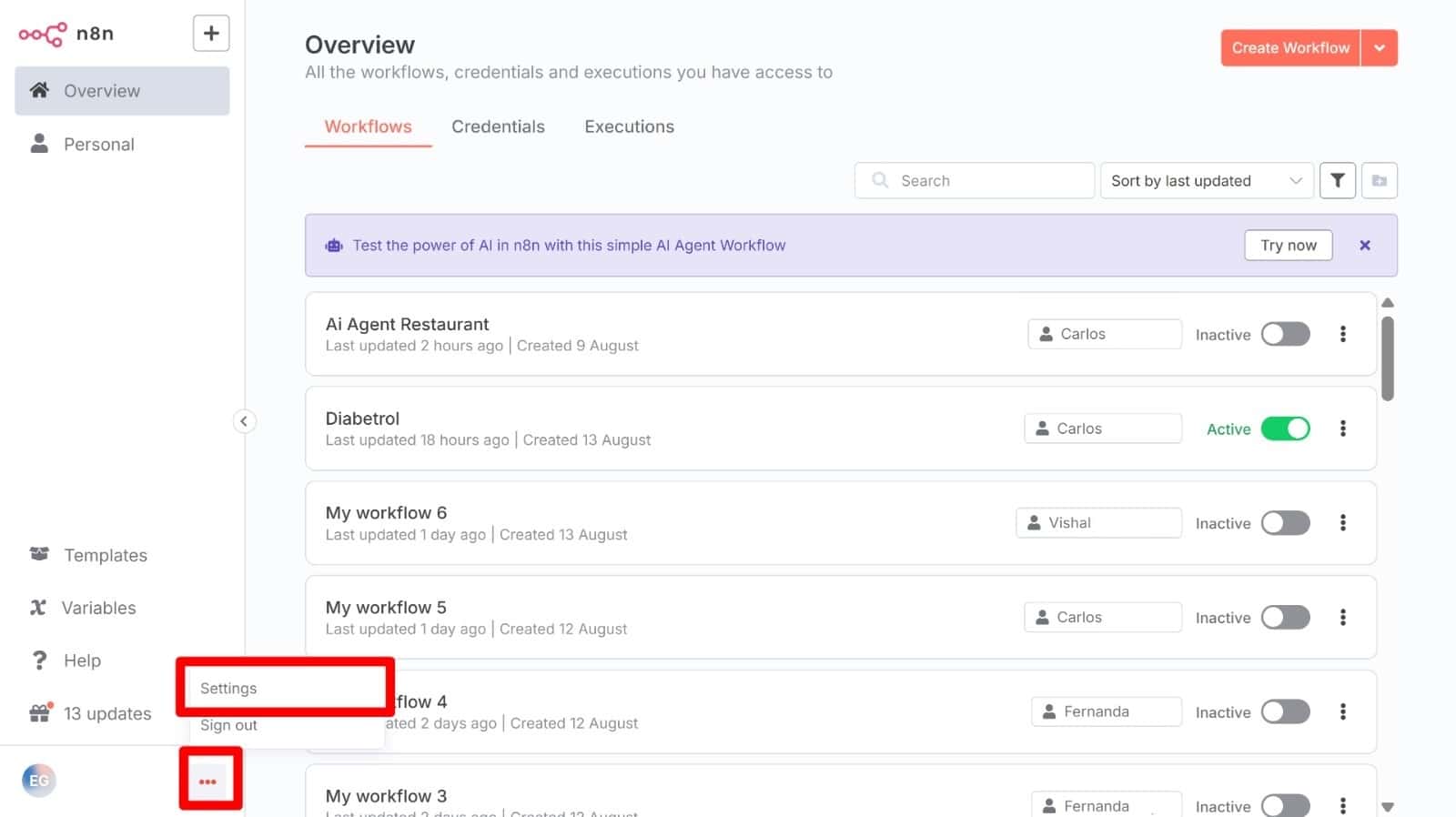1456x817 pixels.
Task: Activate the Ai Agent Restaurant toggle
Action: click(x=1285, y=334)
